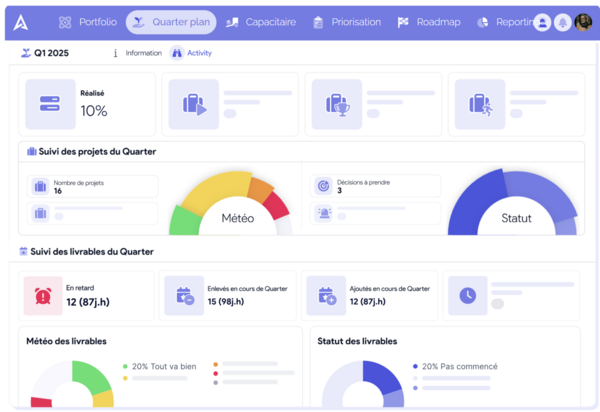The width and height of the screenshot is (600, 412).
Task: Click the user profile photo avatar
Action: coord(583,22)
